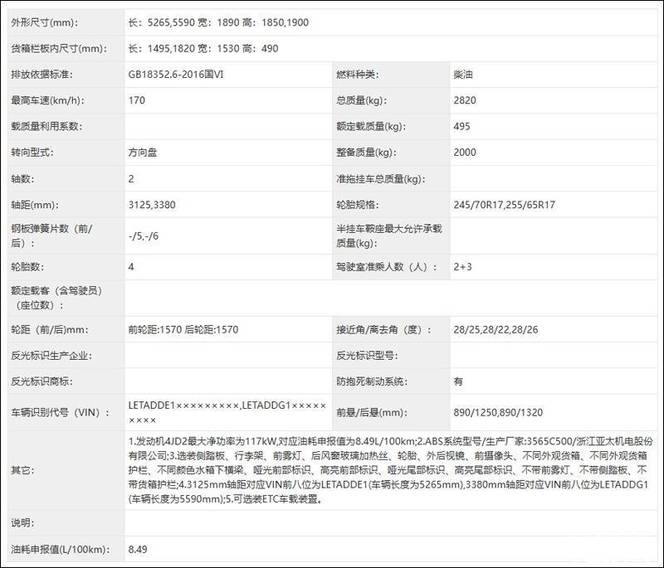Click the 反光标识型号 label
Viewport: 664px width, 568px height.
coord(367,355)
